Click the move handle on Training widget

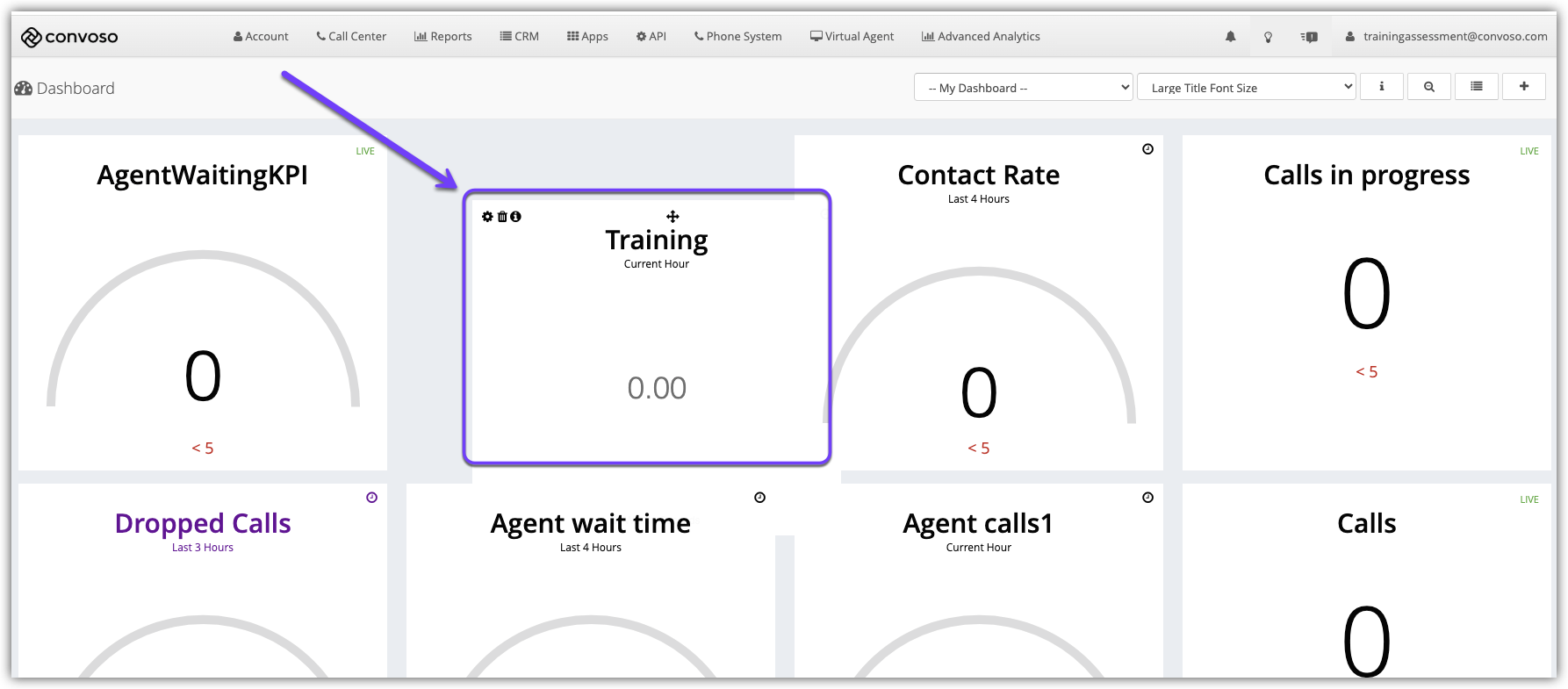[673, 217]
